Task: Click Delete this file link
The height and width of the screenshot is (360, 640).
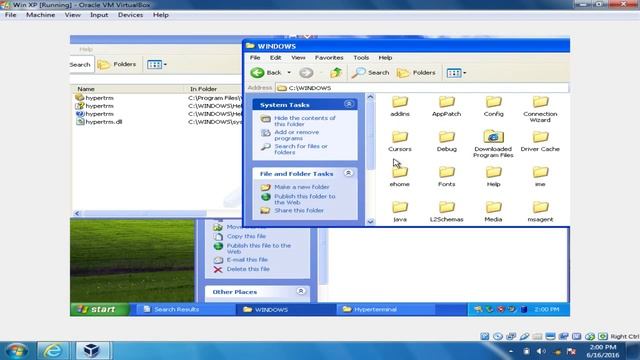Action: tap(248, 269)
